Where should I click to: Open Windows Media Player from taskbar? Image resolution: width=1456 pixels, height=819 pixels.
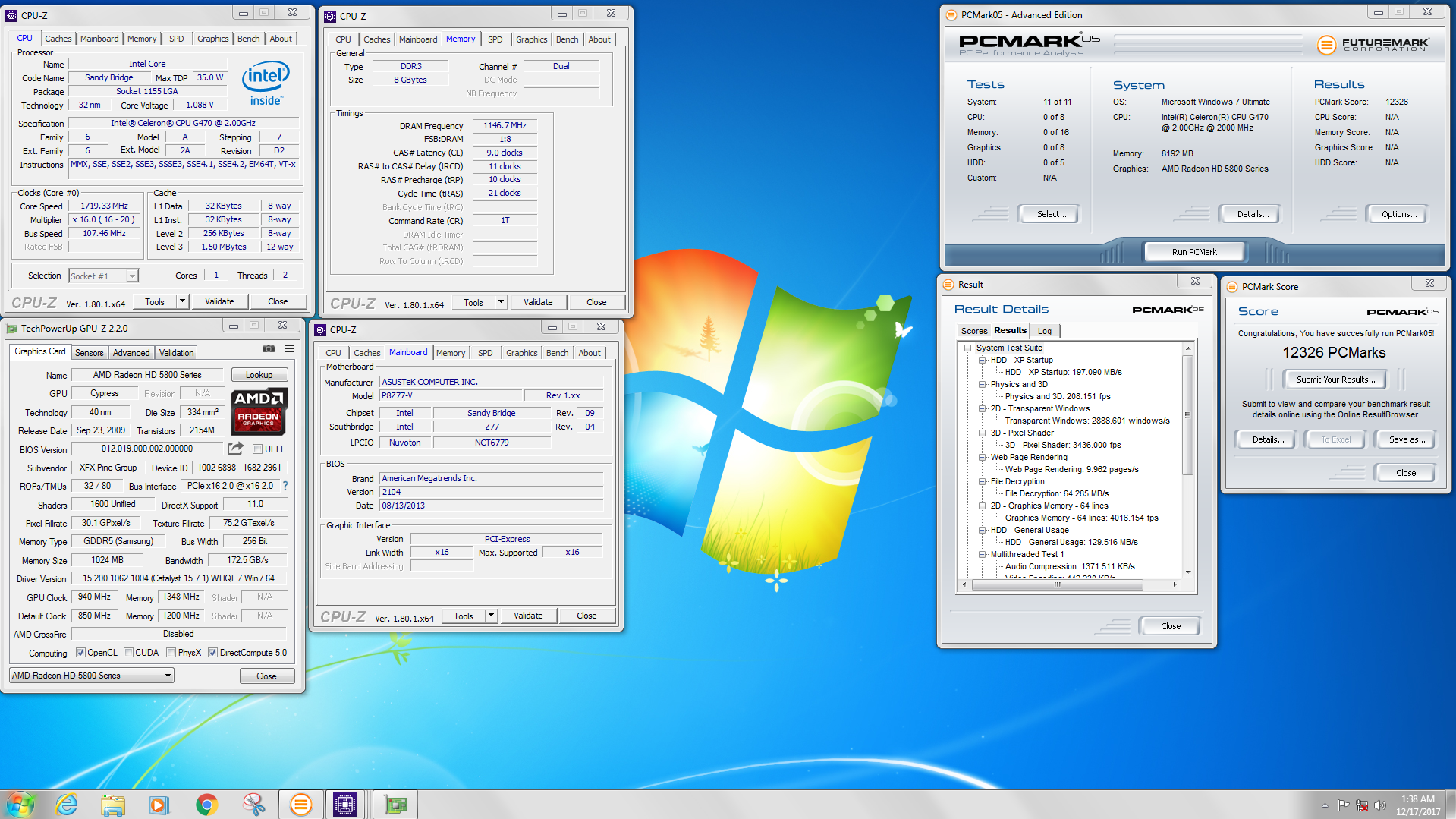tap(159, 805)
